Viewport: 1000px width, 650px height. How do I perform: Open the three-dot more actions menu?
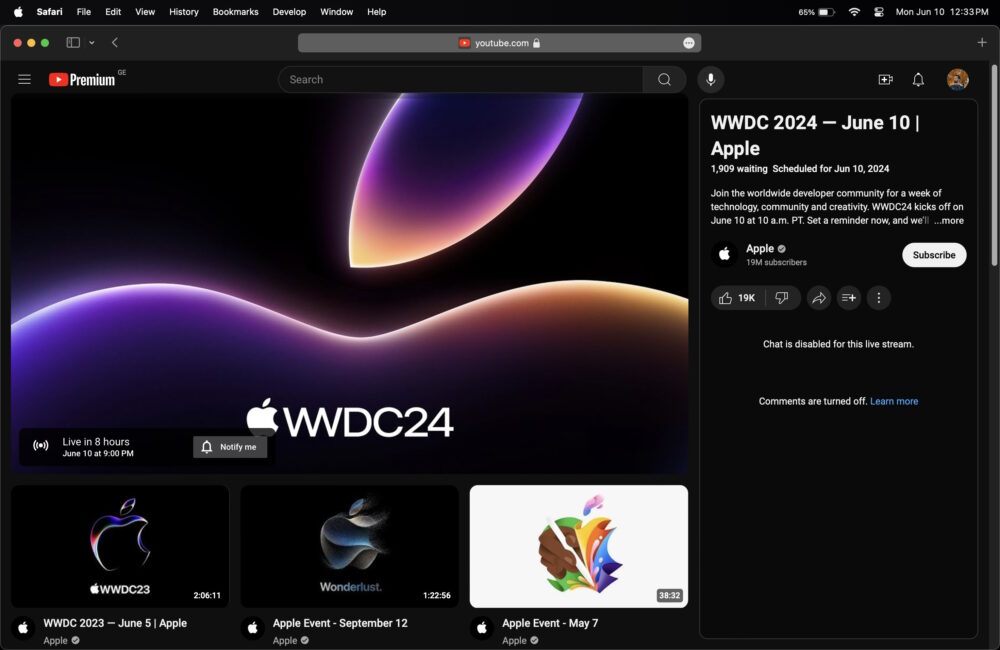tap(878, 297)
